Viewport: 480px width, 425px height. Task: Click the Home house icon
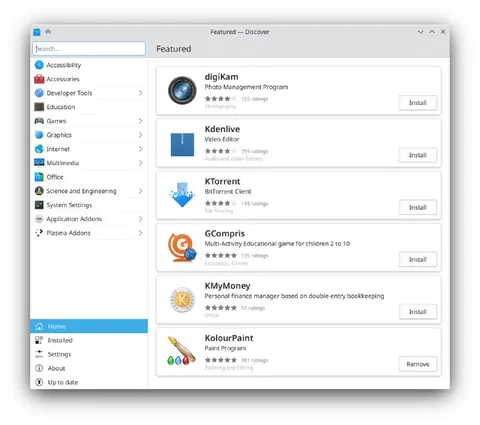click(39, 326)
